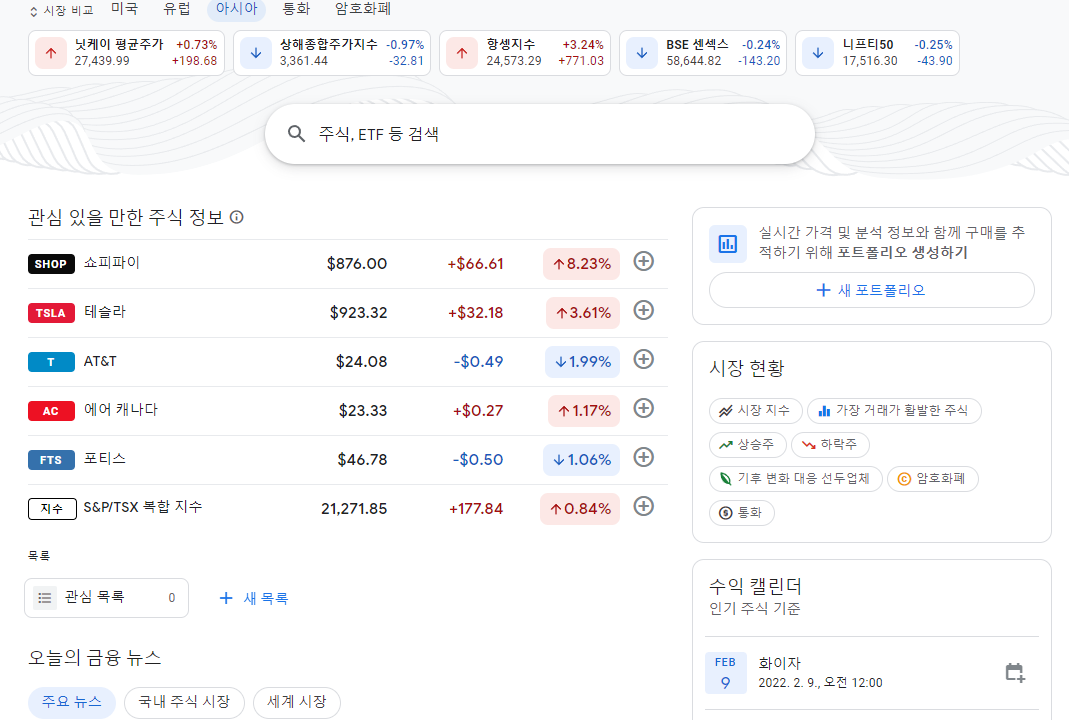This screenshot has width=1069, height=720.
Task: Click the portfolio chart icon in the portfolio card
Action: coord(727,243)
